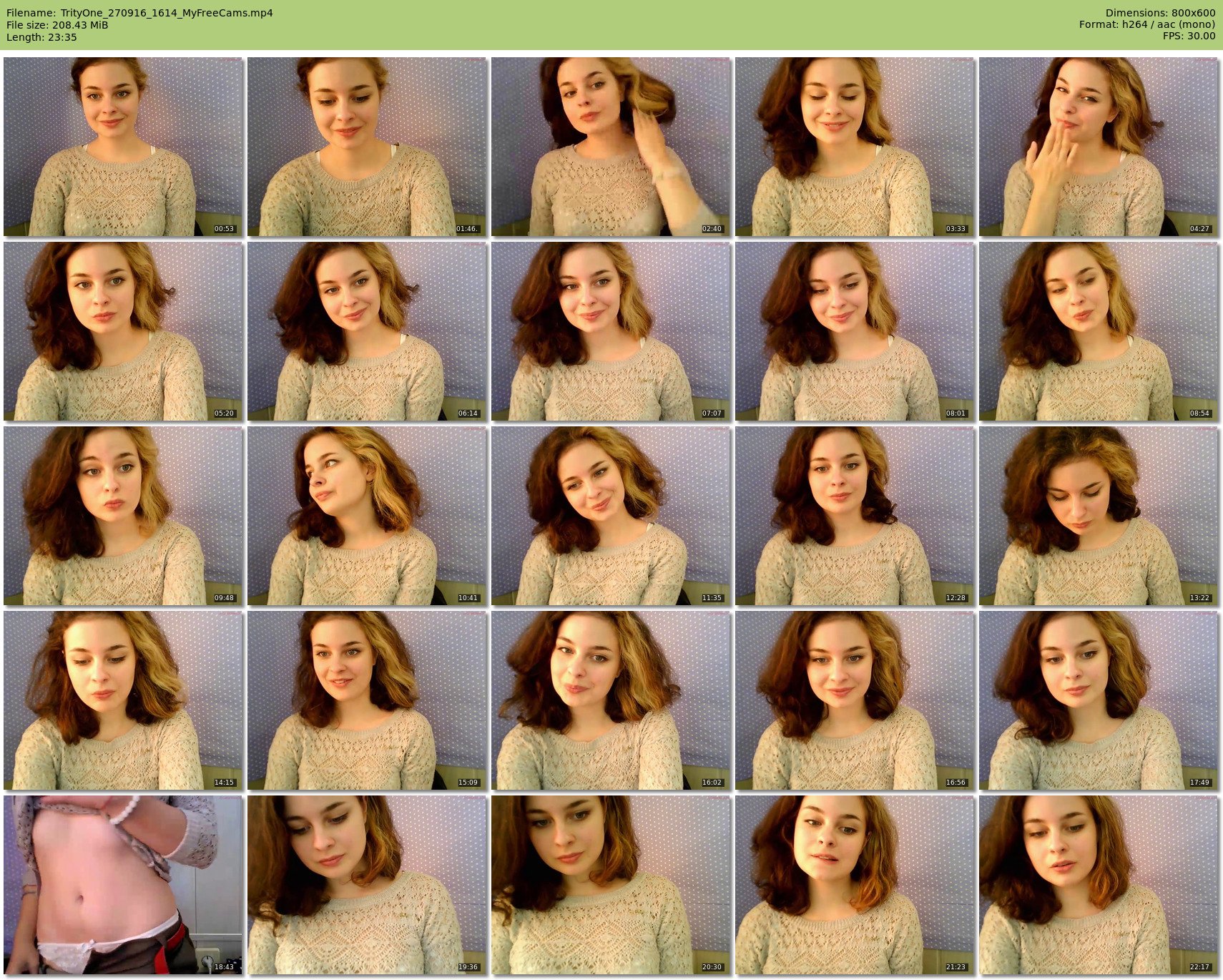Click the Length 23:35 text
This screenshot has width=1223, height=980.
pyautogui.click(x=41, y=37)
